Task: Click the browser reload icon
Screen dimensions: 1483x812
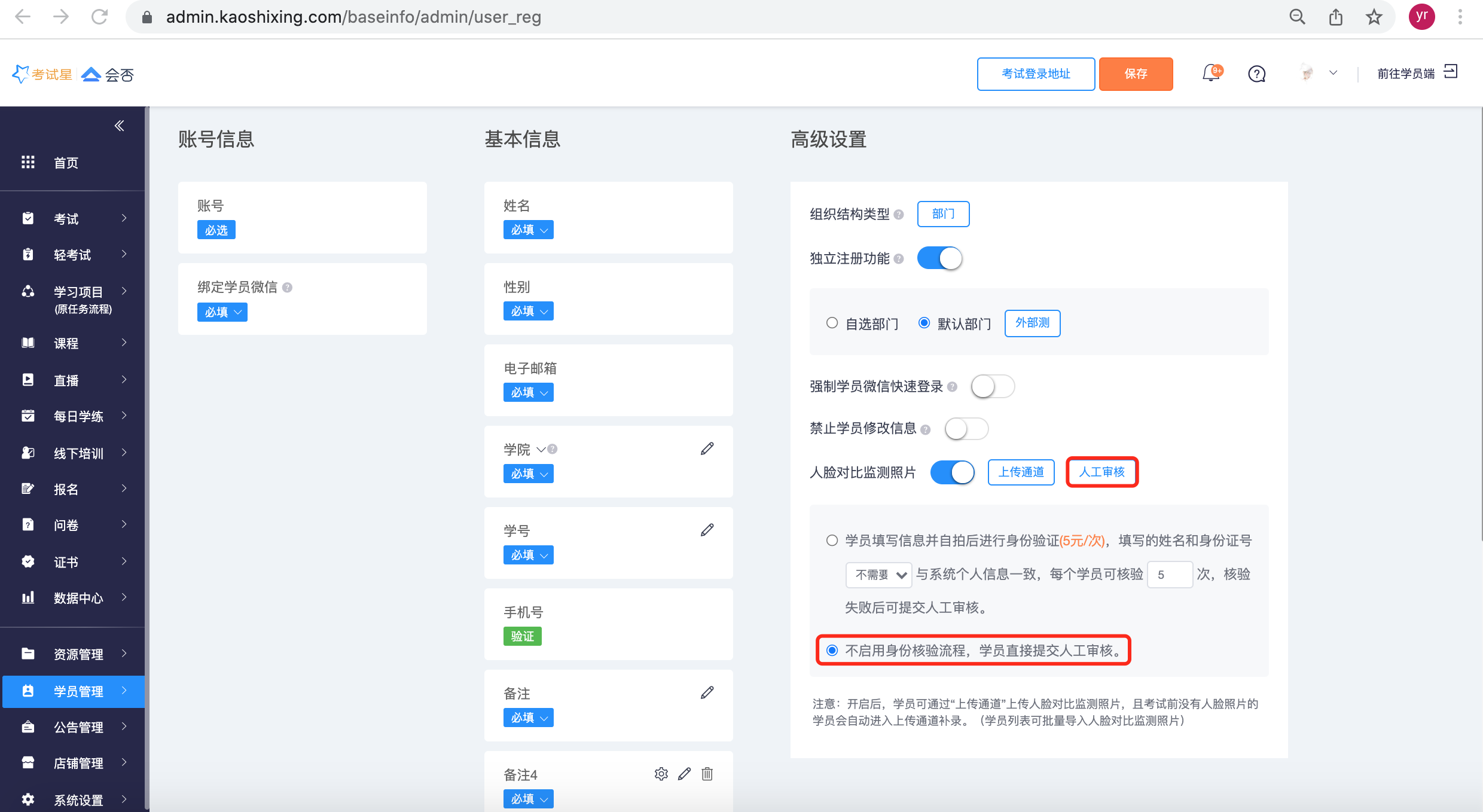Action: [x=99, y=17]
